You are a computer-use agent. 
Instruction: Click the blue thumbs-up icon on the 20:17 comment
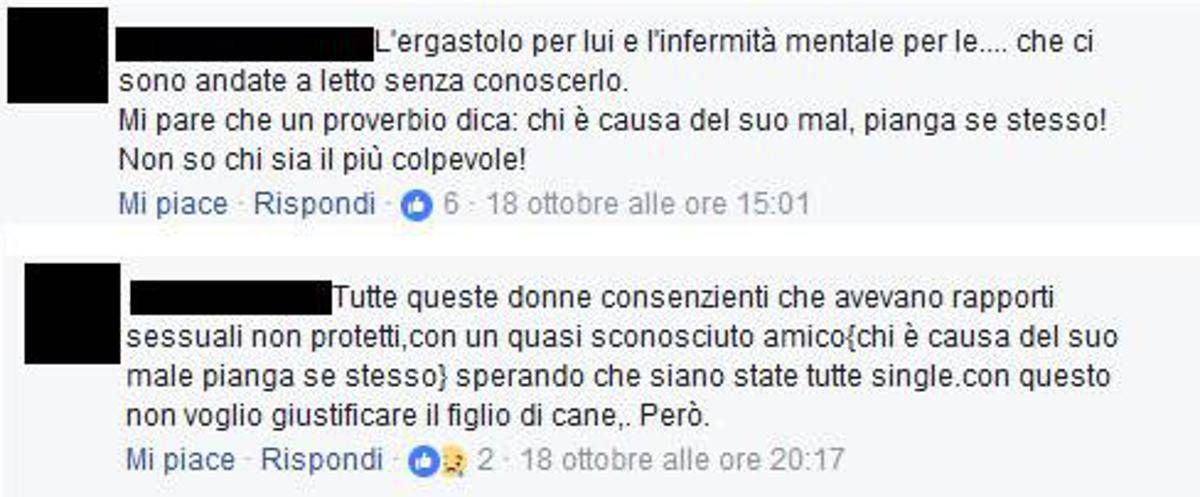(x=423, y=460)
